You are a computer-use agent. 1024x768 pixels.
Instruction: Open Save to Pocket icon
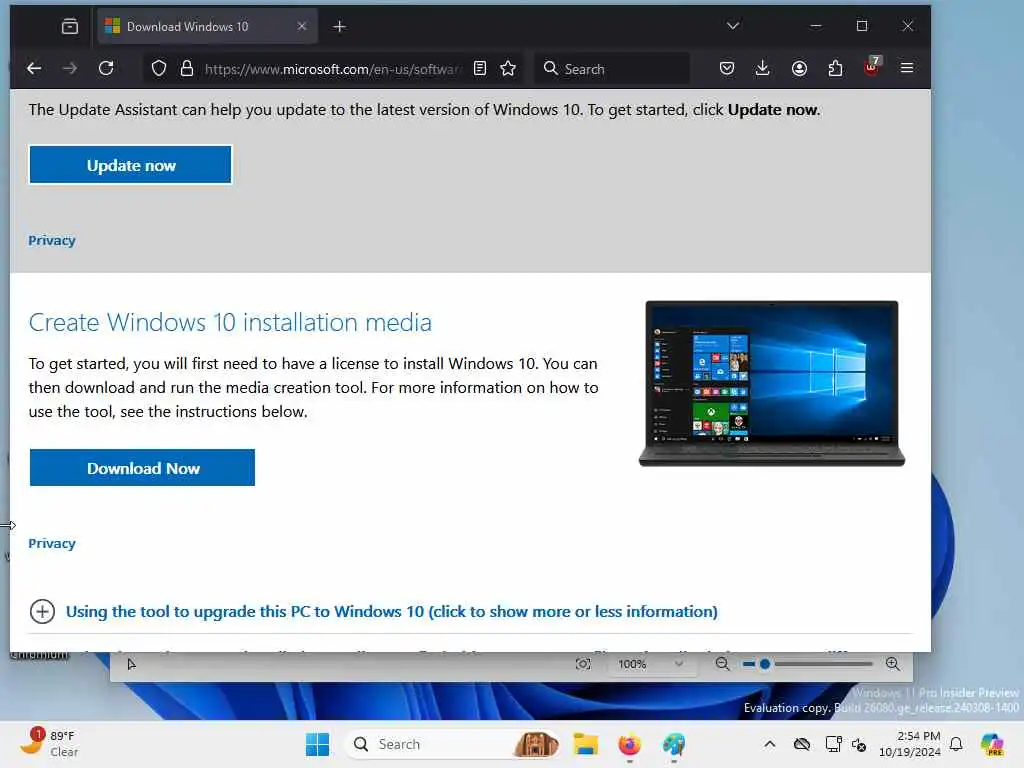click(727, 68)
